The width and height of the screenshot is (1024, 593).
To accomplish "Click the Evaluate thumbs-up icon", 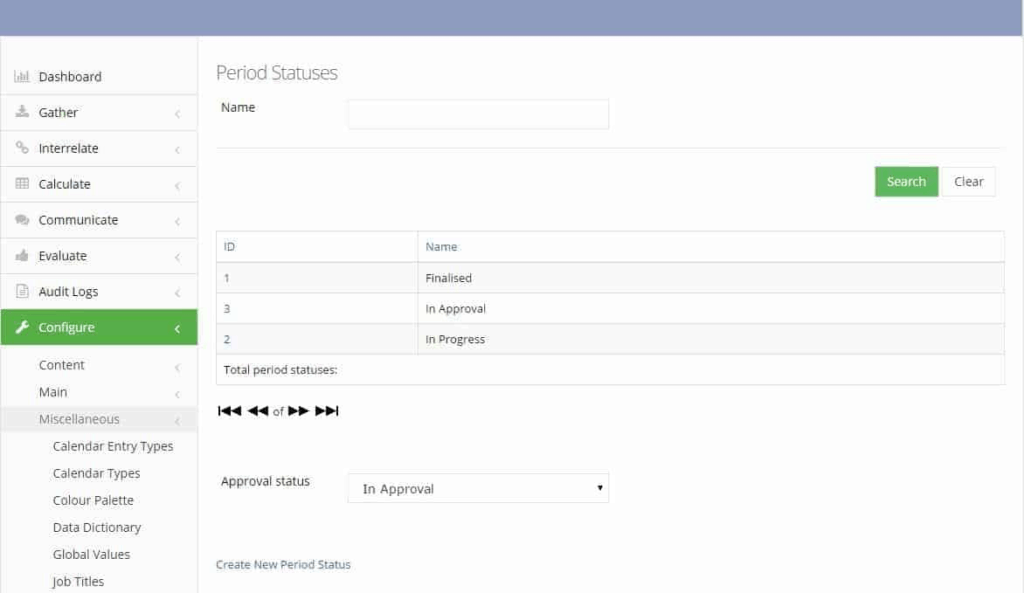I will [x=22, y=255].
